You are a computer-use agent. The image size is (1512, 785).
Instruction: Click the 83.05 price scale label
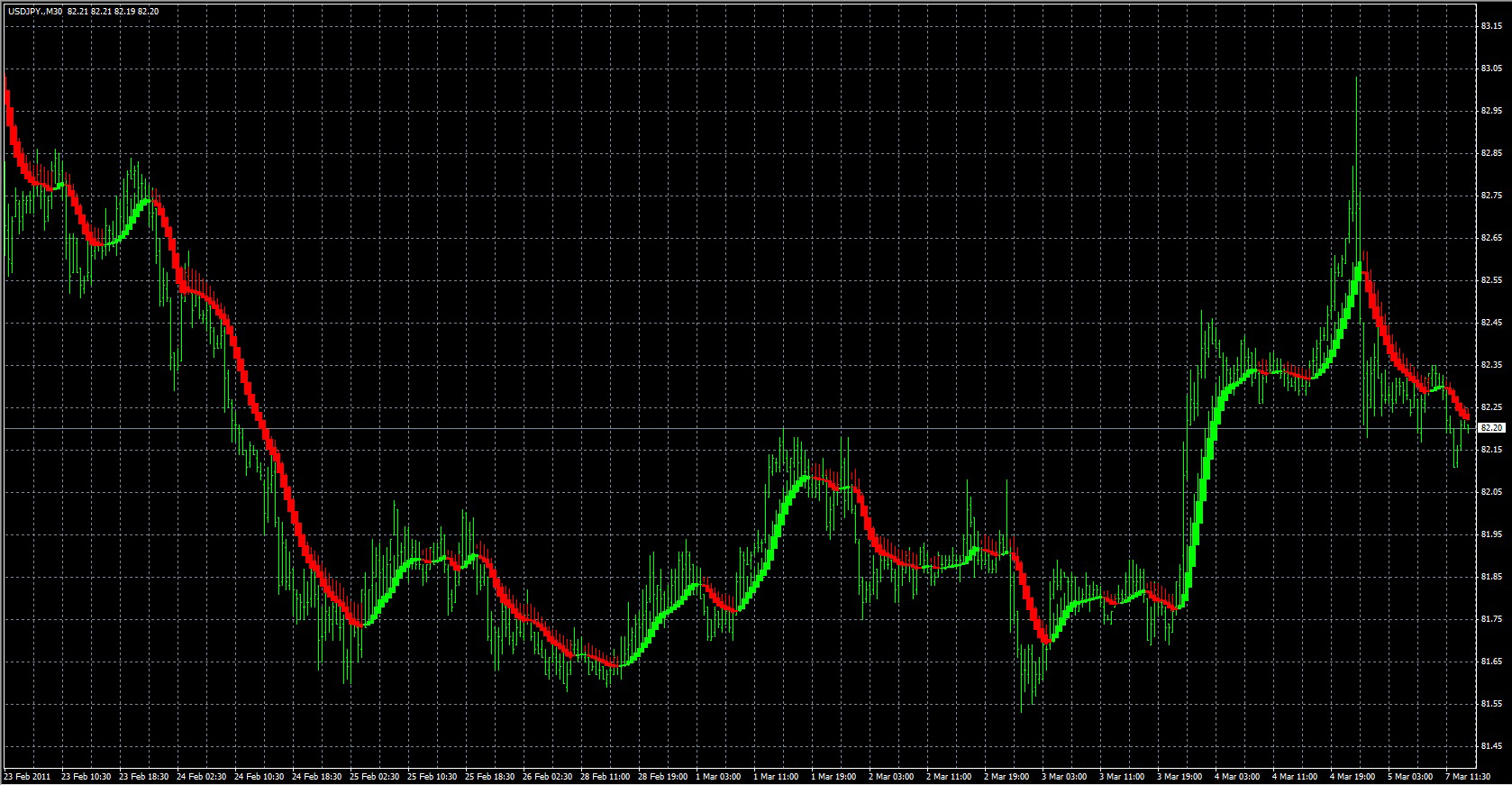(1490, 68)
